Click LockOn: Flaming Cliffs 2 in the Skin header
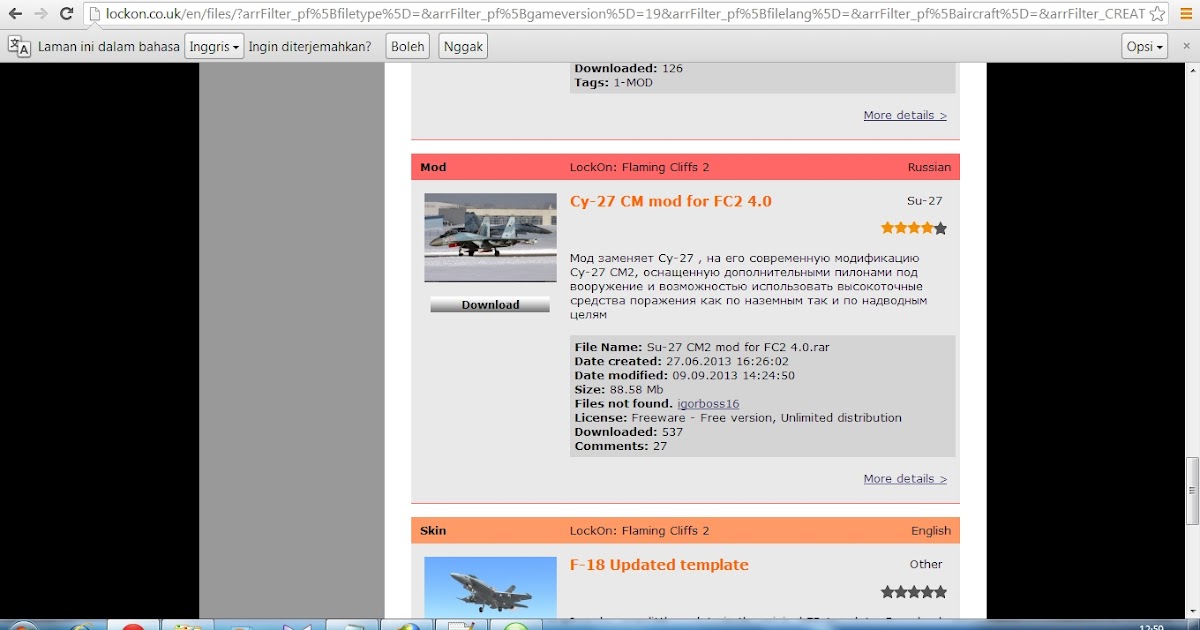 coord(639,531)
